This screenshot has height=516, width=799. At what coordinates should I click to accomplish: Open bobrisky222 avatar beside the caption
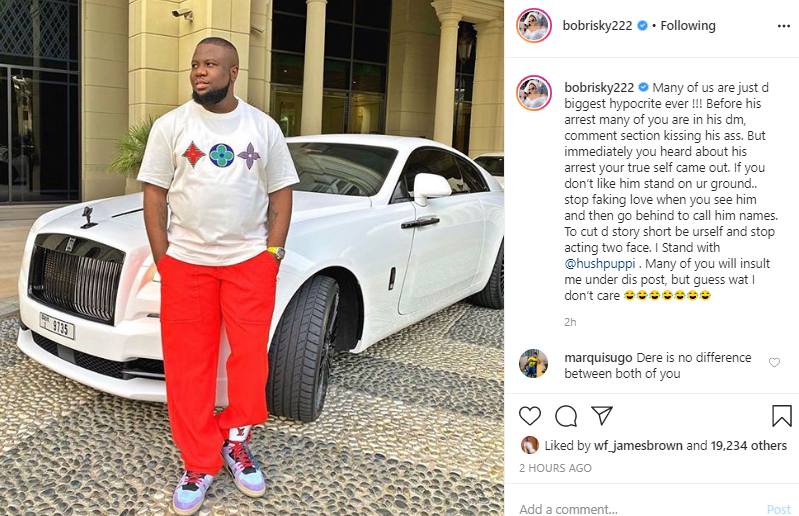pyautogui.click(x=534, y=93)
